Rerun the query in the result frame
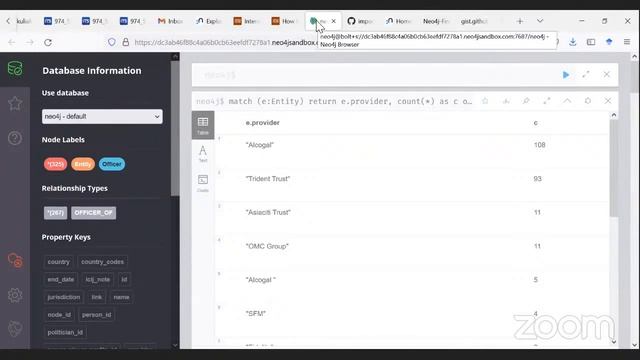 [x=588, y=101]
